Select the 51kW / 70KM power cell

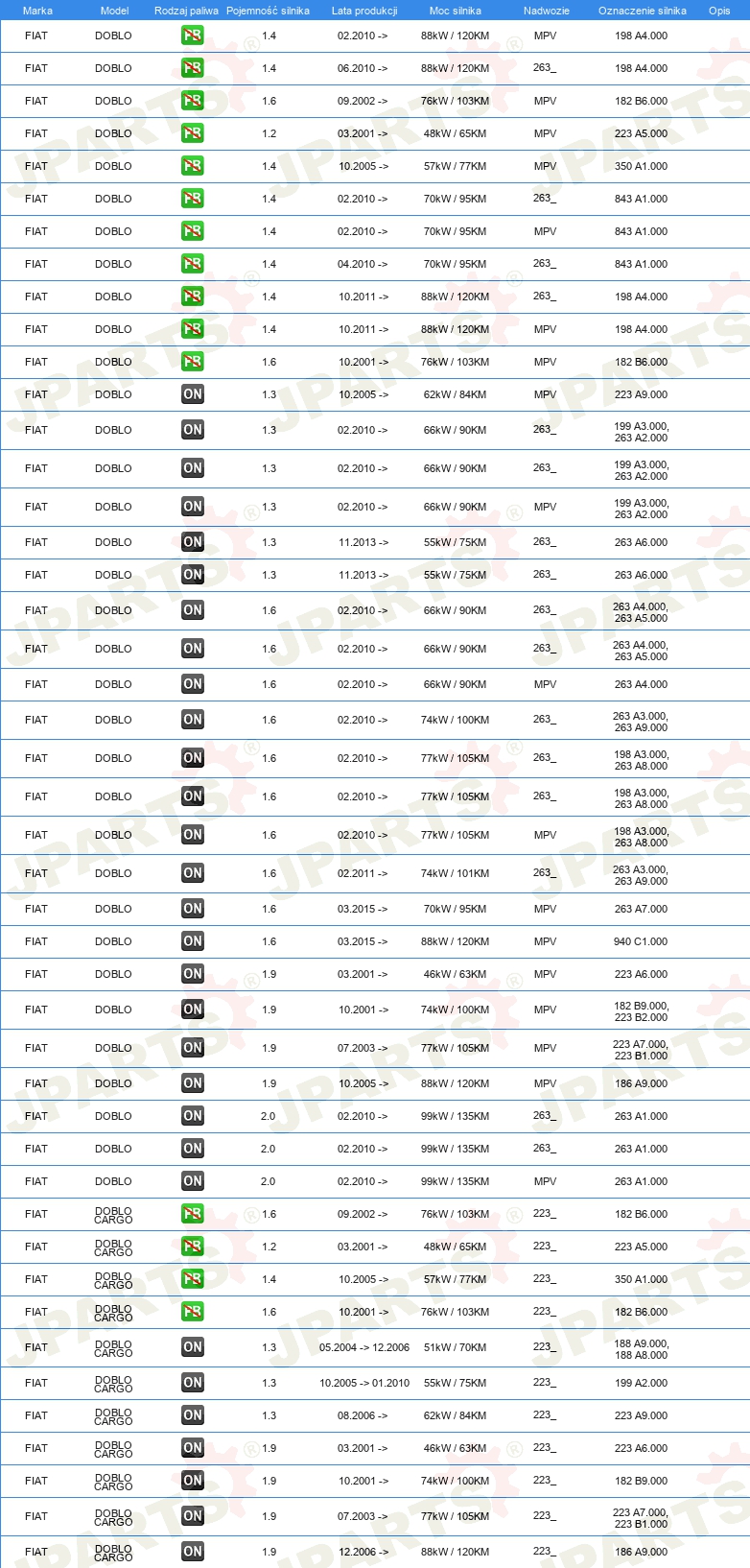point(455,1347)
